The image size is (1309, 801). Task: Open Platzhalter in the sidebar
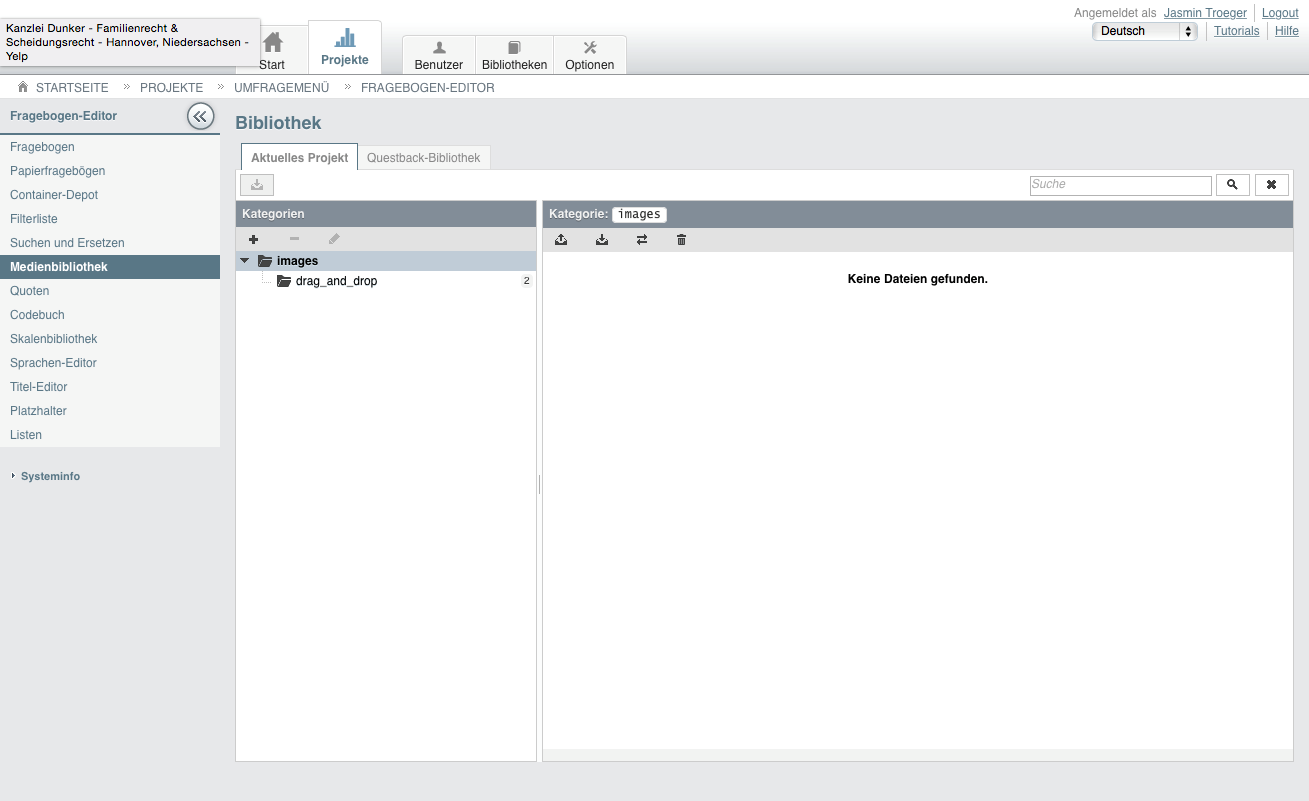[x=110, y=411]
